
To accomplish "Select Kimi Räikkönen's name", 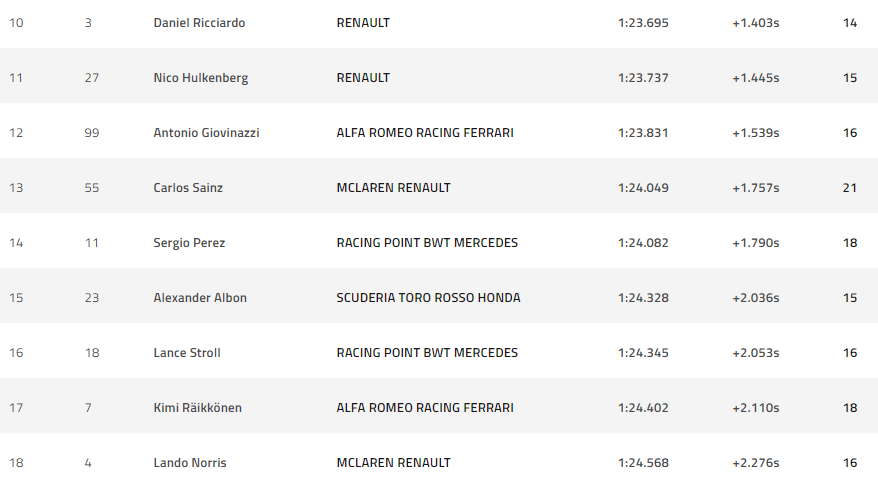I will pos(198,407).
